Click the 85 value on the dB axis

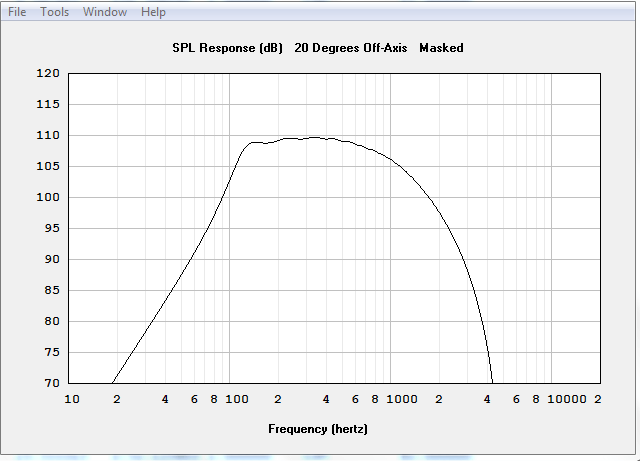pos(52,290)
